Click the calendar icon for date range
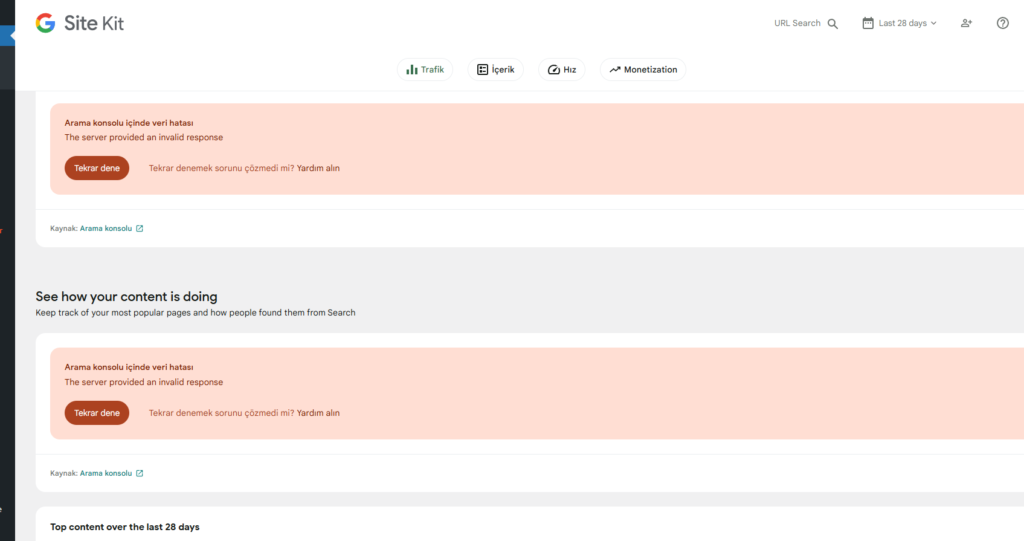1024x541 pixels. pyautogui.click(x=867, y=23)
